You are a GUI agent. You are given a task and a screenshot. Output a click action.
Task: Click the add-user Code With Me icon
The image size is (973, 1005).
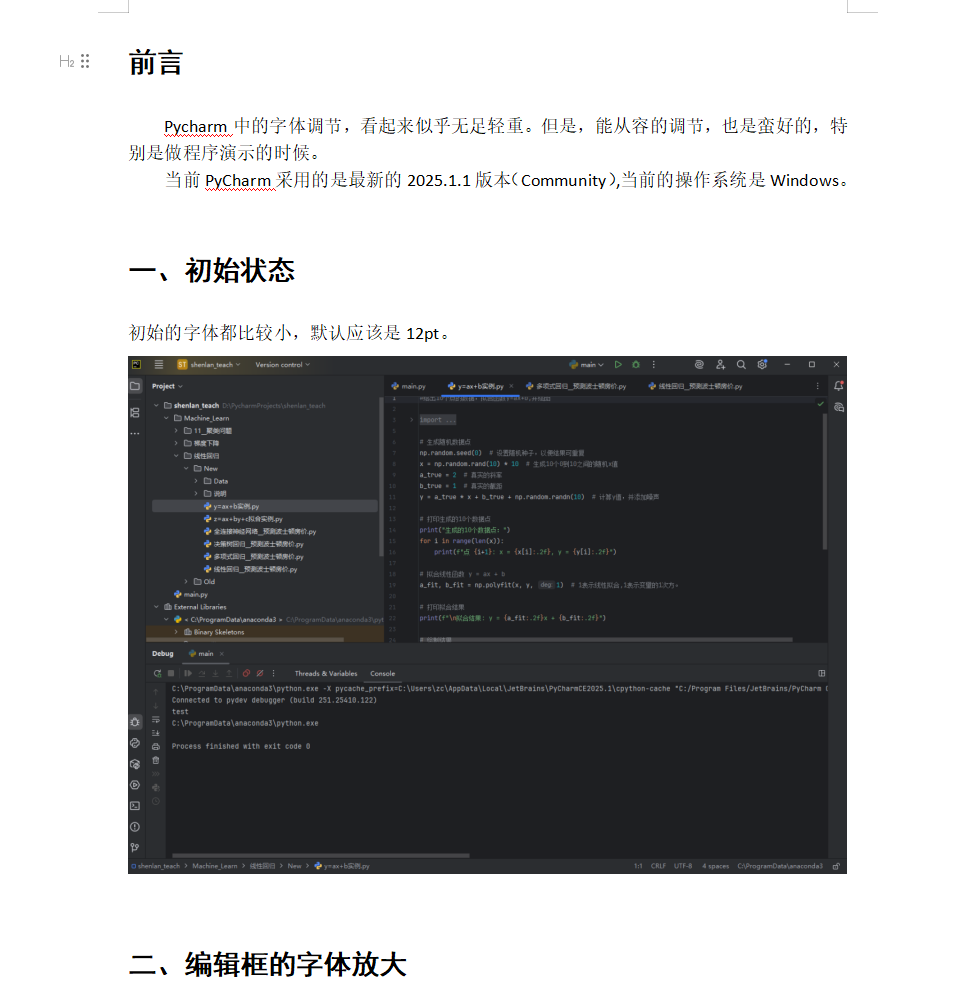pyautogui.click(x=720, y=365)
